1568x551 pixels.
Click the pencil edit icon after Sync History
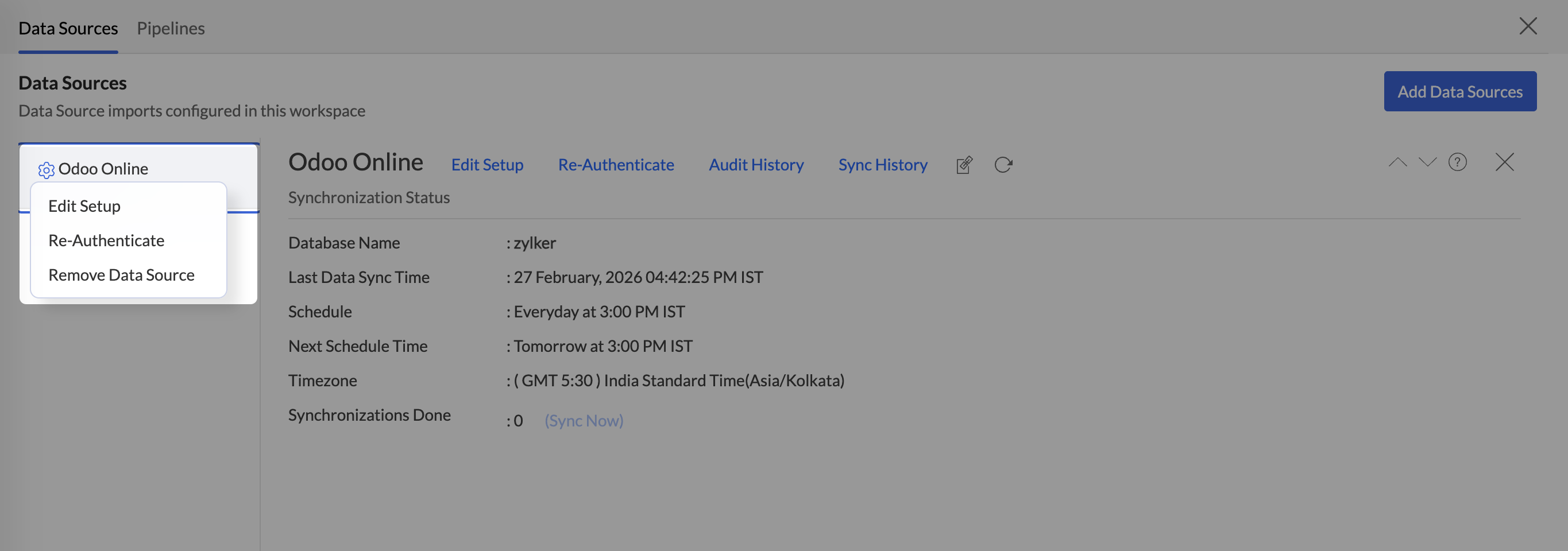964,165
